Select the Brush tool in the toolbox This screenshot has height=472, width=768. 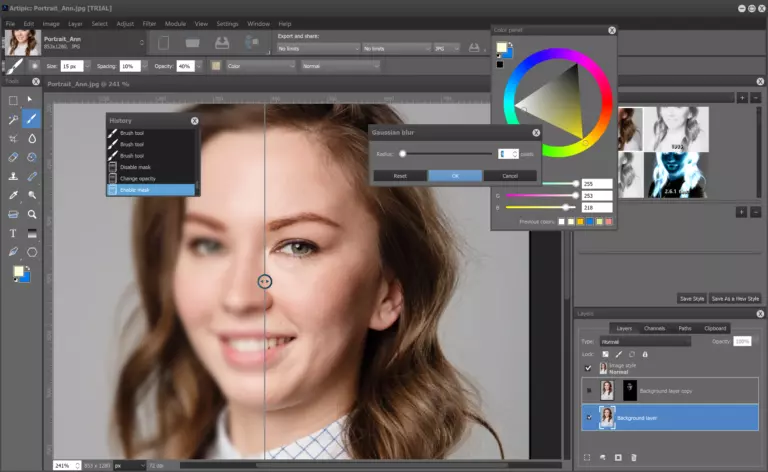pos(32,119)
